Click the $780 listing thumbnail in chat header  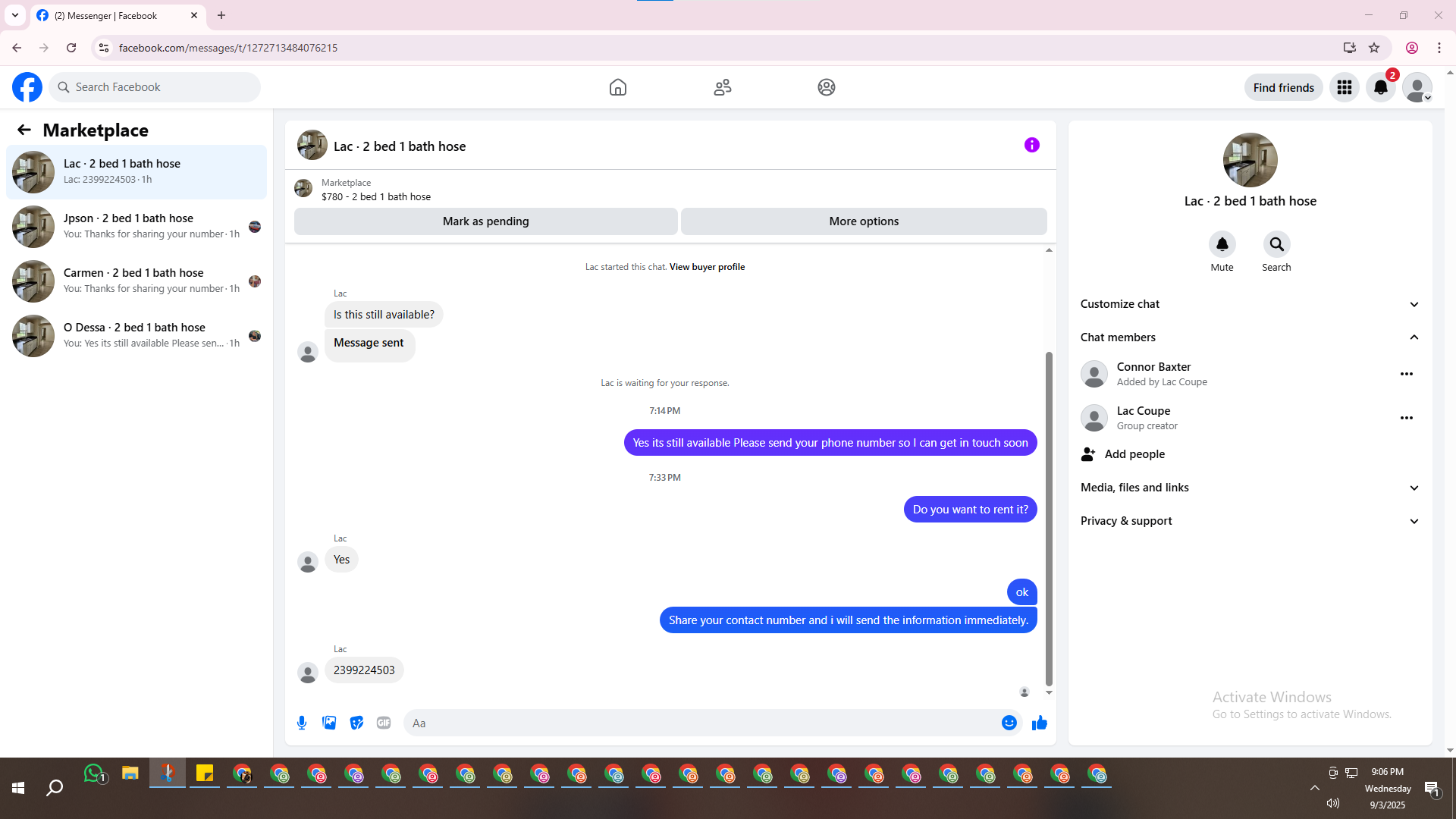point(303,188)
